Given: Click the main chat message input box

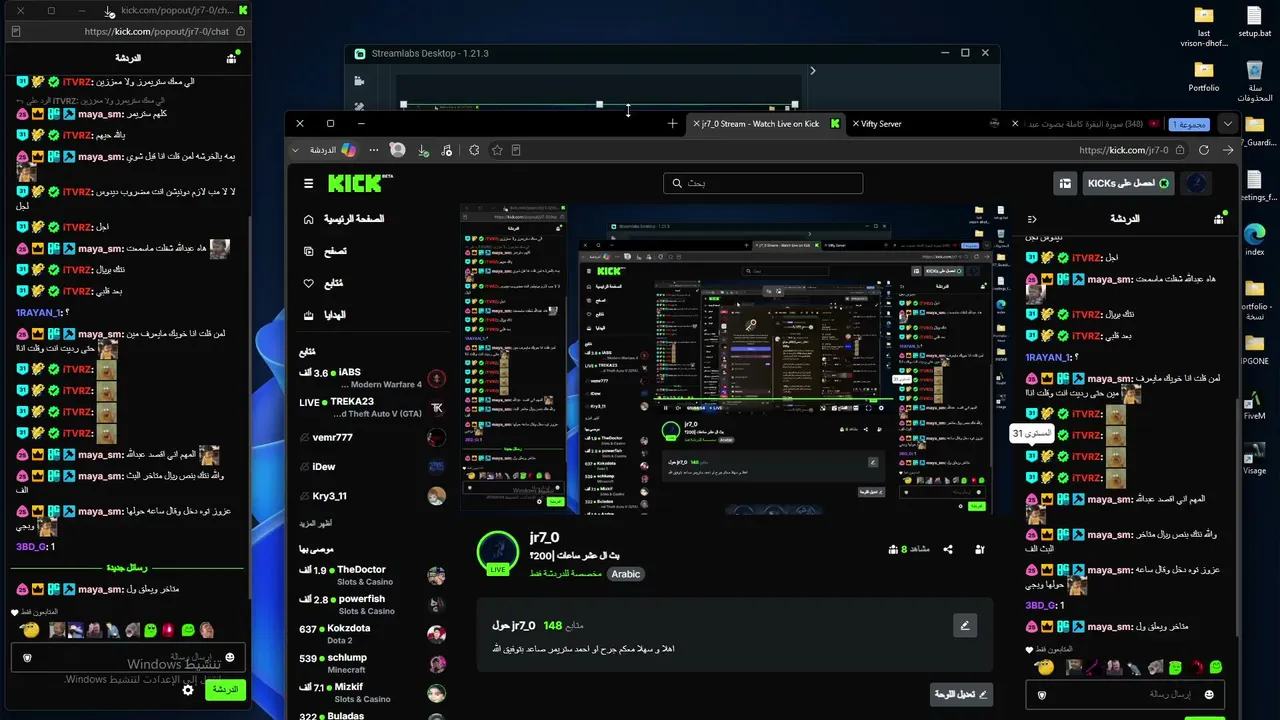Looking at the screenshot, I should tap(1125, 695).
